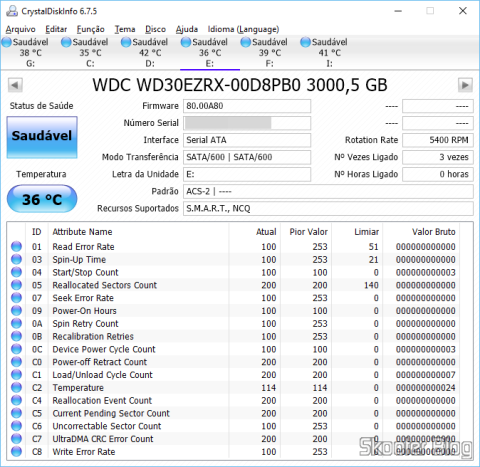Select the Reallocated Sectors Count attribute name
This screenshot has height=467, width=480.
tap(104, 285)
